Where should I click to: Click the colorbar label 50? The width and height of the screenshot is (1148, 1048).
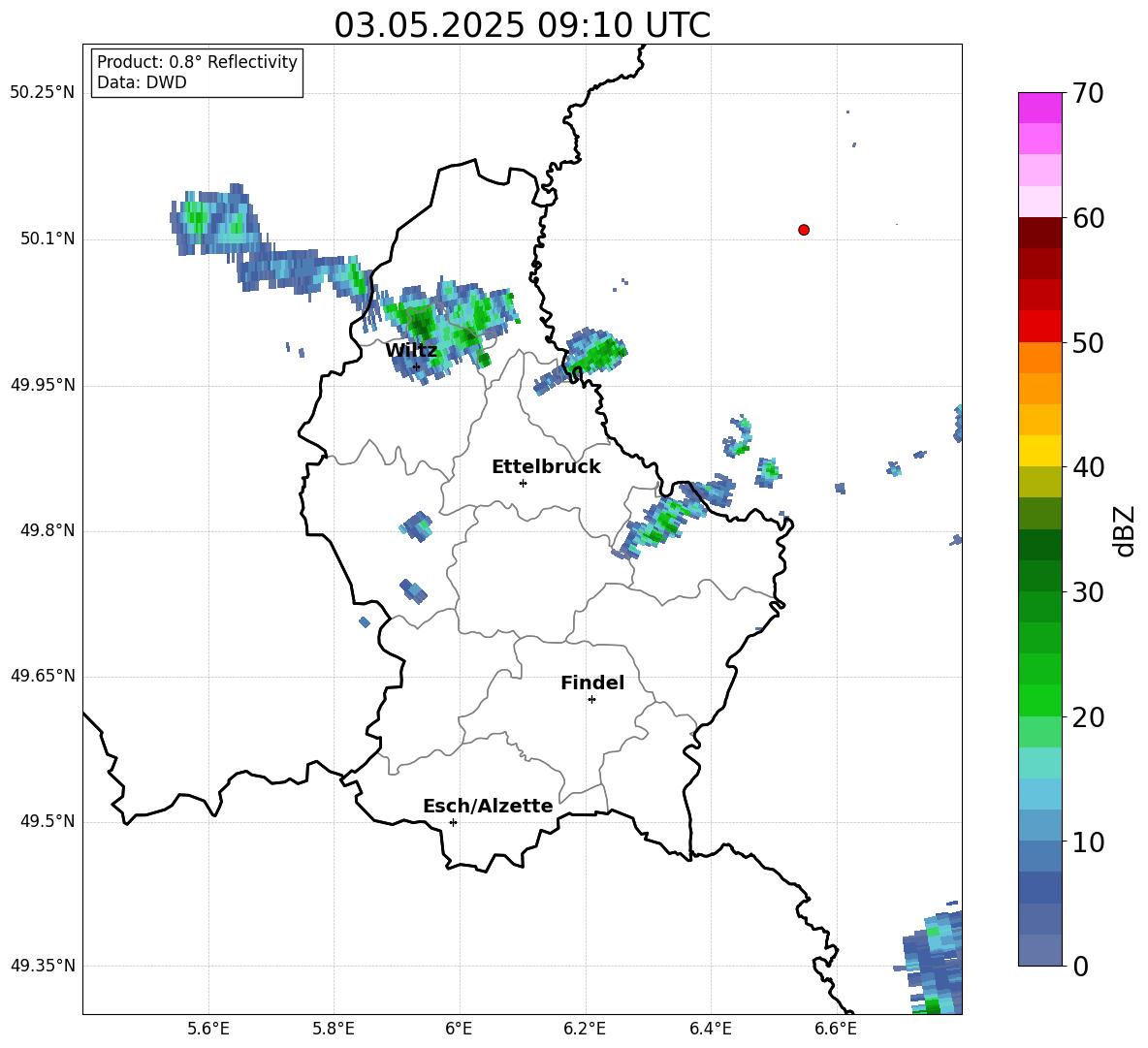[x=1088, y=343]
